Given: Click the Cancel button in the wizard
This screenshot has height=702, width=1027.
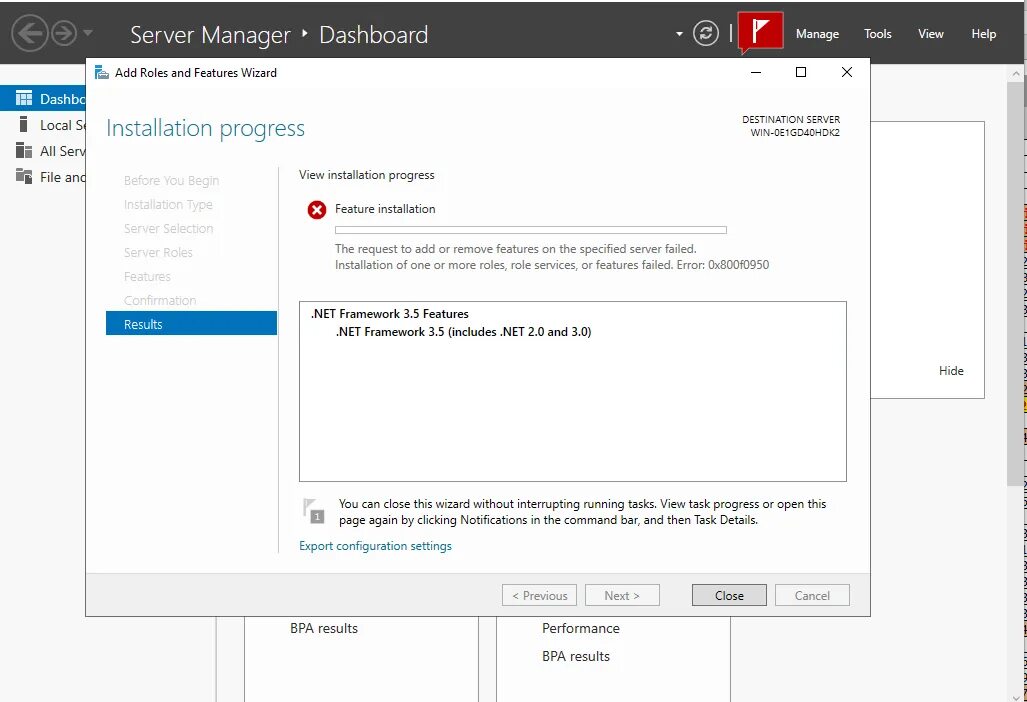Looking at the screenshot, I should pyautogui.click(x=812, y=595).
